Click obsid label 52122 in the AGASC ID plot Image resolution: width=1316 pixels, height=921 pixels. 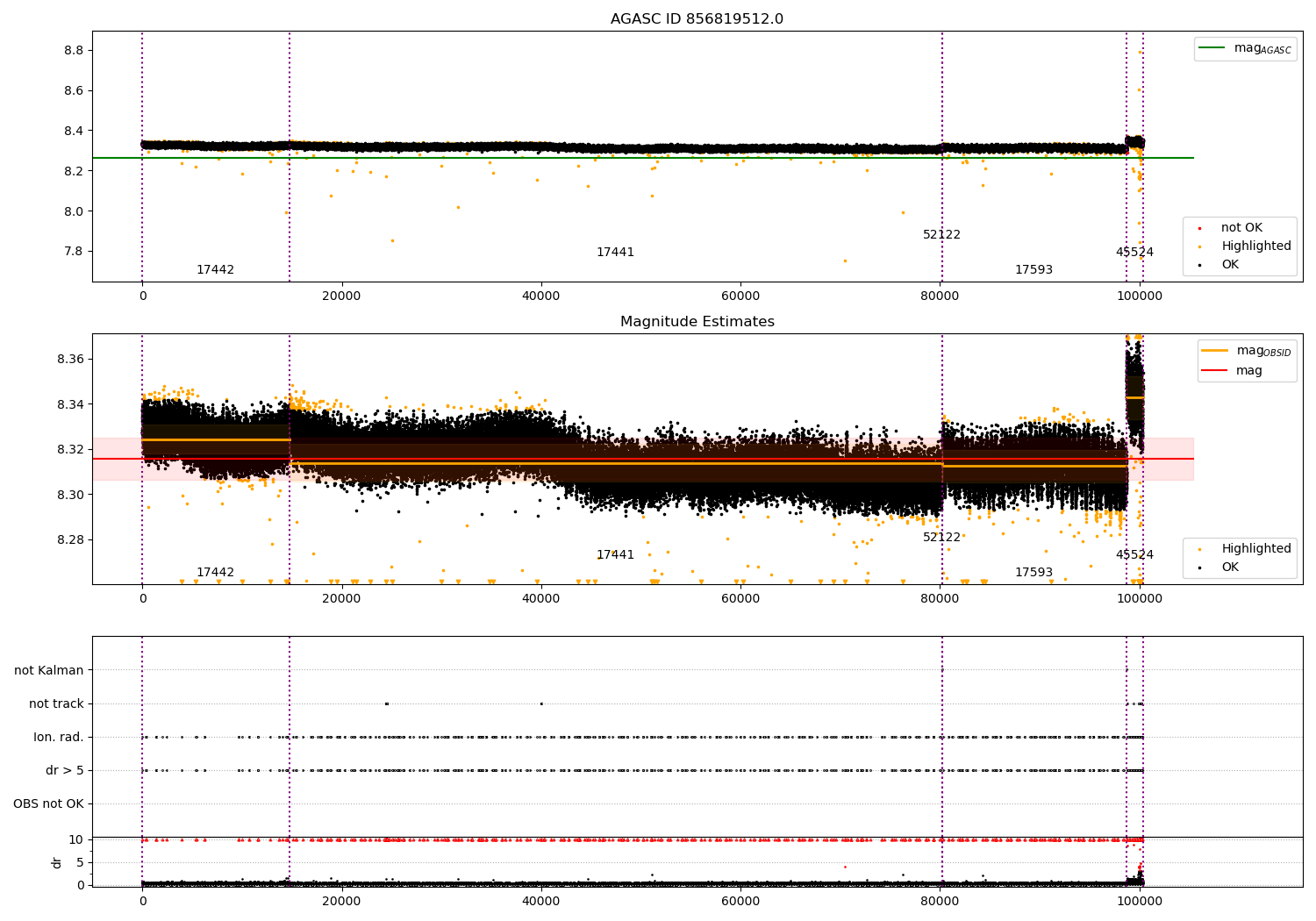coord(941,235)
